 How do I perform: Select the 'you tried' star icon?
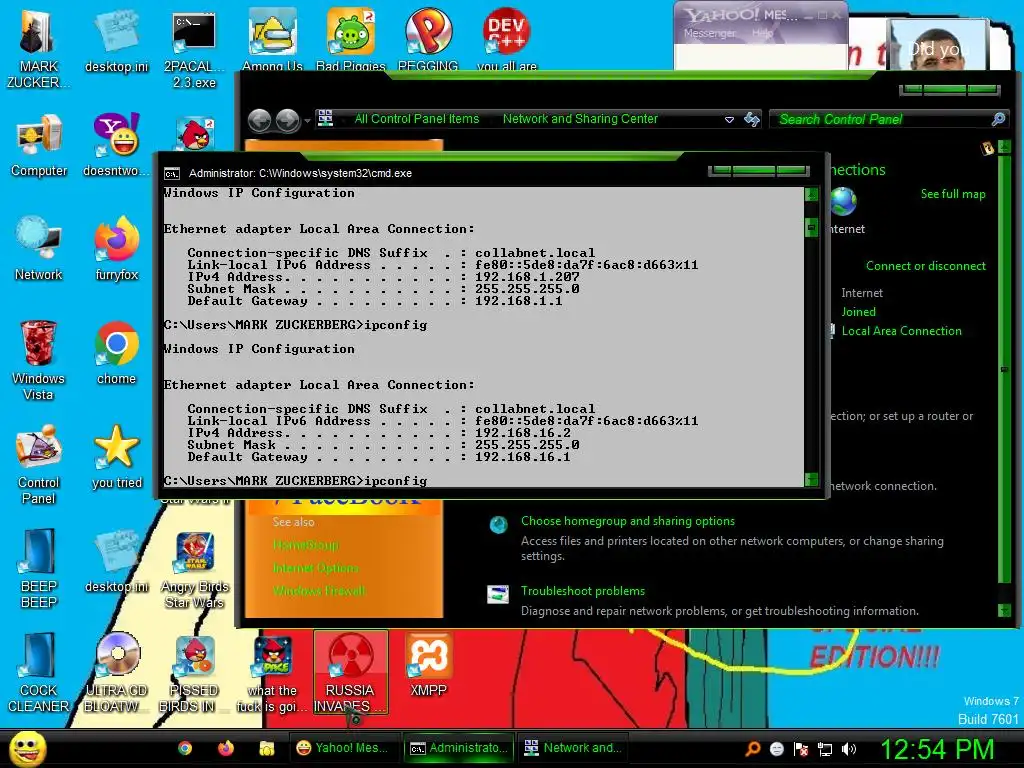[116, 456]
